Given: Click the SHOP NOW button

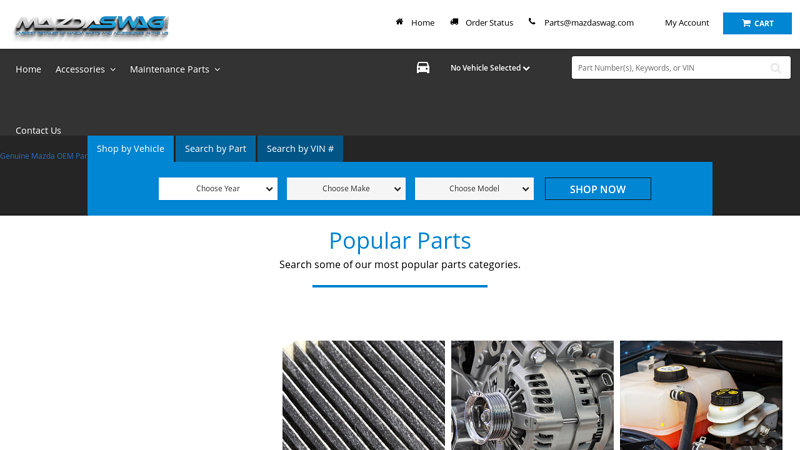Looking at the screenshot, I should 598,189.
